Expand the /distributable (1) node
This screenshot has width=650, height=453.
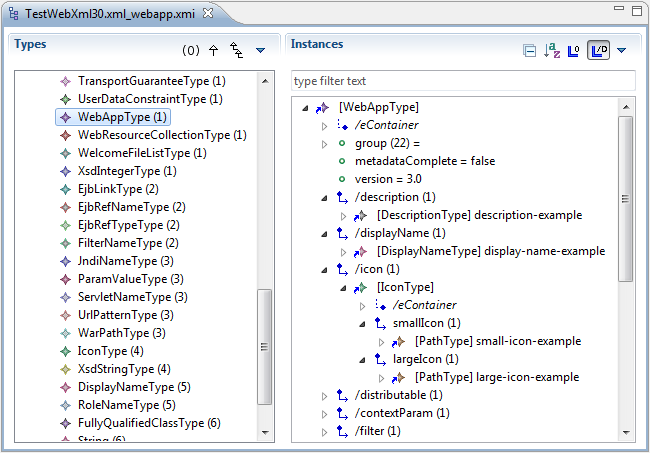click(x=325, y=396)
